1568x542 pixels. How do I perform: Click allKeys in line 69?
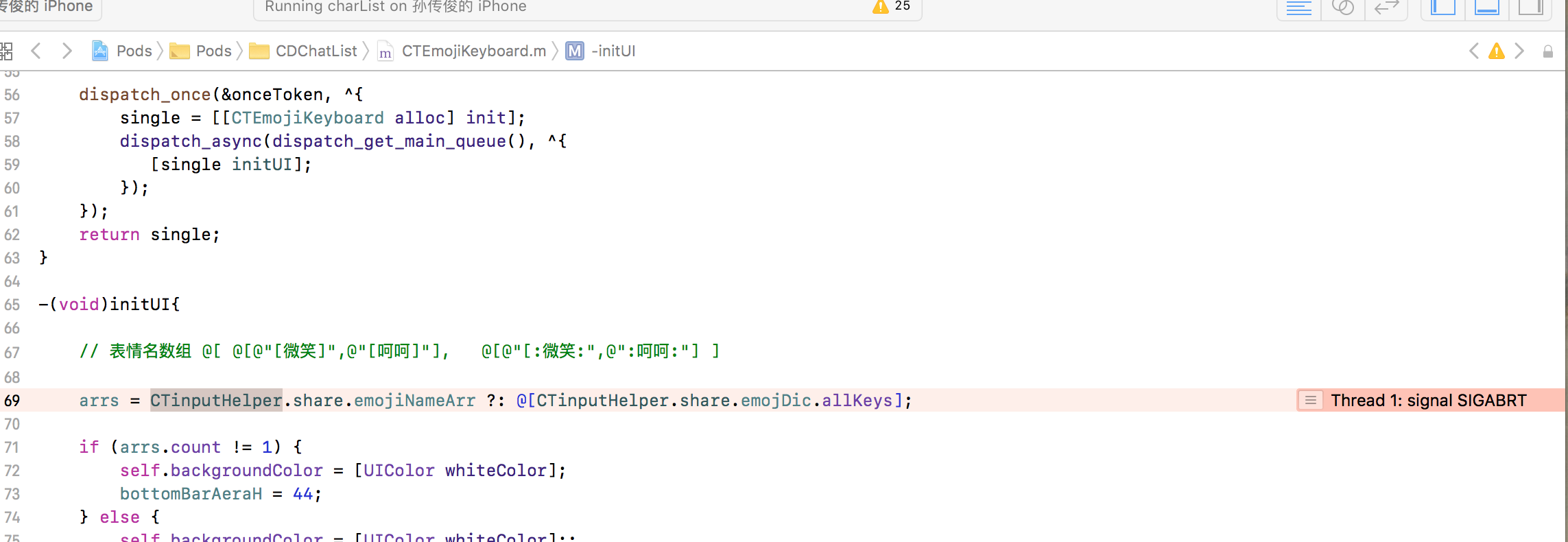coord(857,401)
